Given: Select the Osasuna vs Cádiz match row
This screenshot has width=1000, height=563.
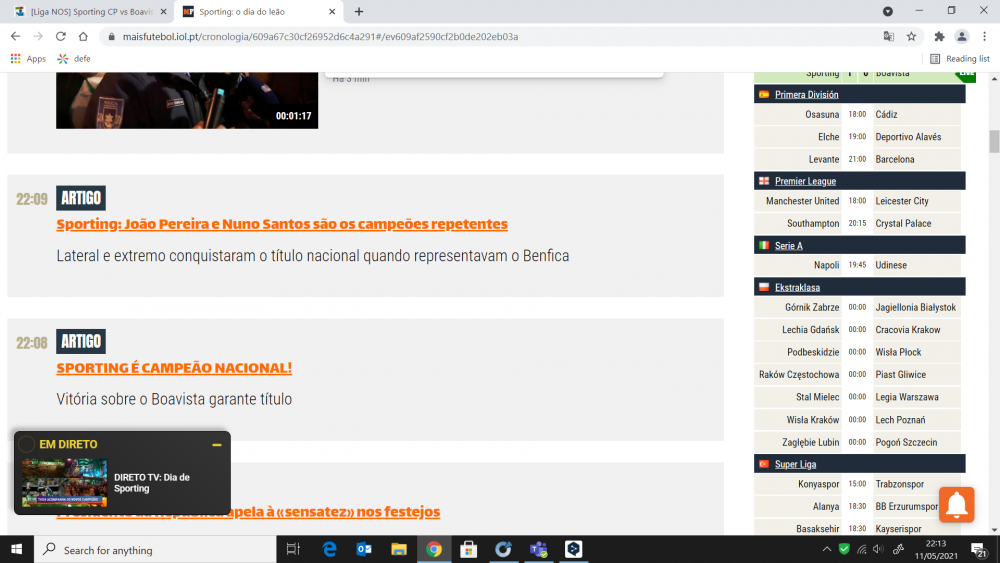Looking at the screenshot, I should coord(858,115).
